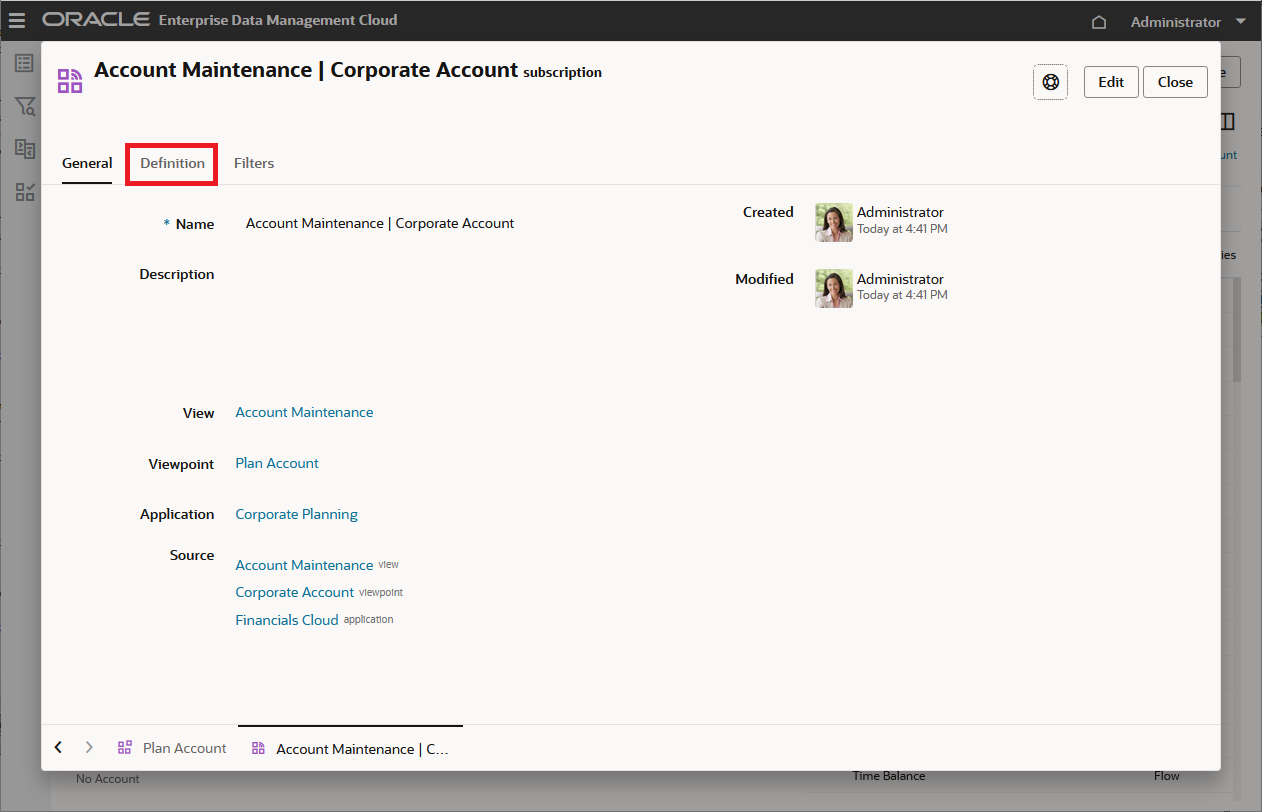Click the Oracle logo in header
The image size is (1262, 812).
pos(96,20)
